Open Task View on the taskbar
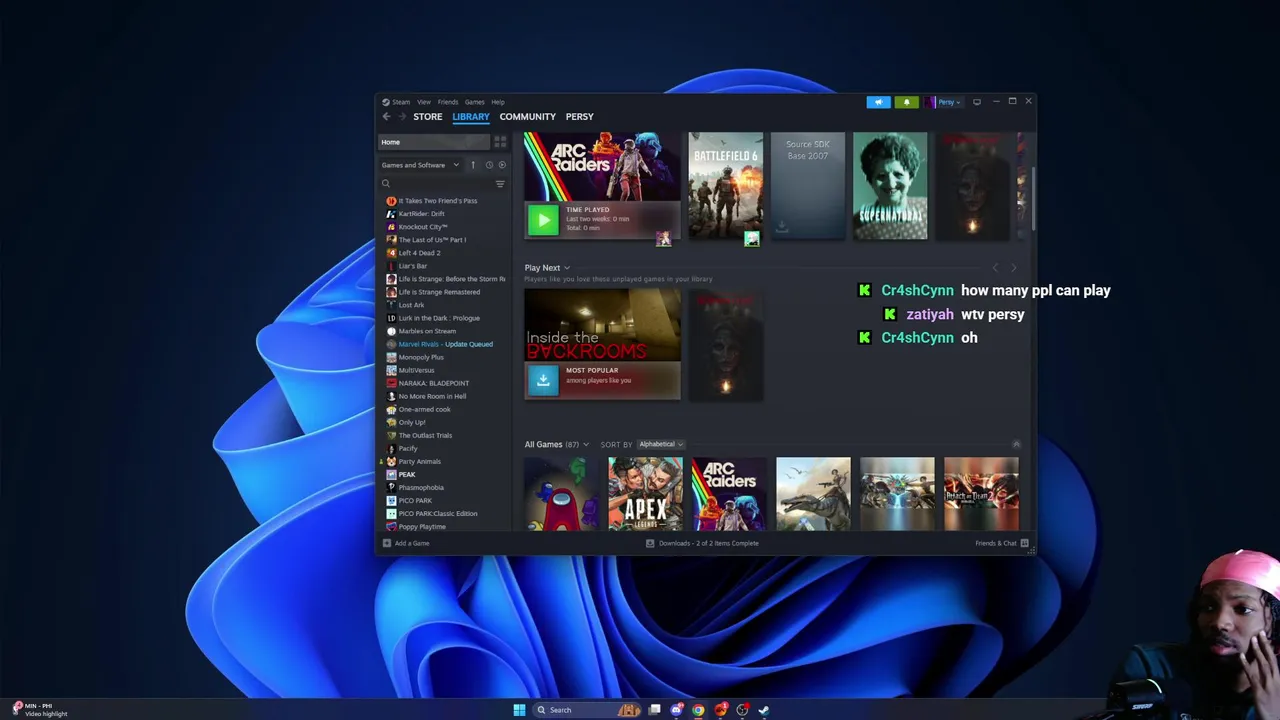Image resolution: width=1280 pixels, height=720 pixels. pyautogui.click(x=654, y=710)
